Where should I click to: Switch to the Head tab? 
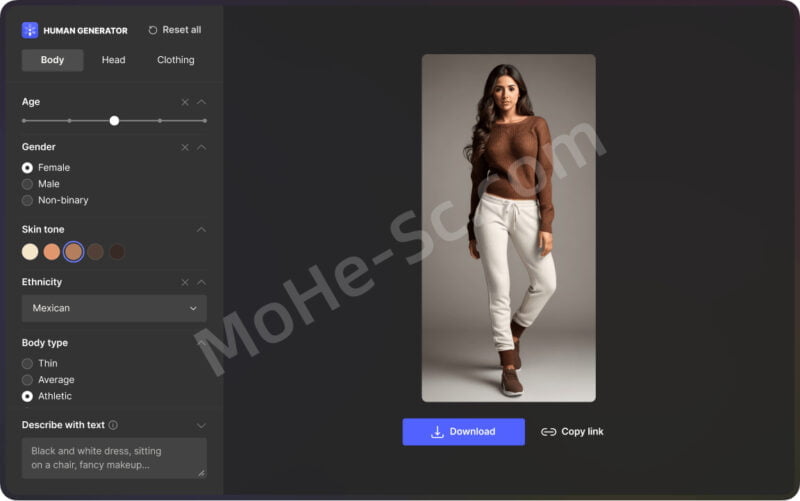point(113,60)
